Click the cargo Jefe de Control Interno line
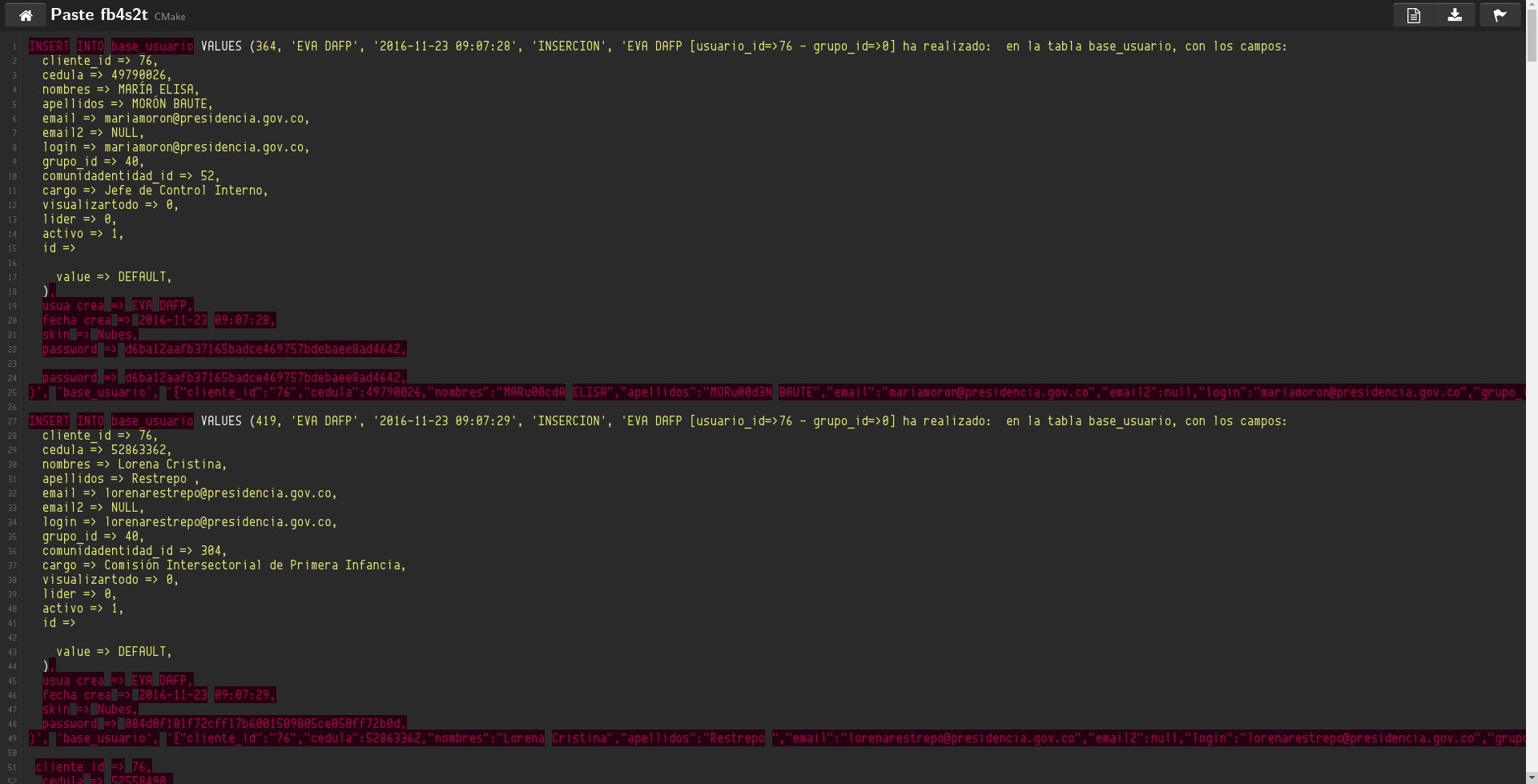1538x784 pixels. coord(155,191)
